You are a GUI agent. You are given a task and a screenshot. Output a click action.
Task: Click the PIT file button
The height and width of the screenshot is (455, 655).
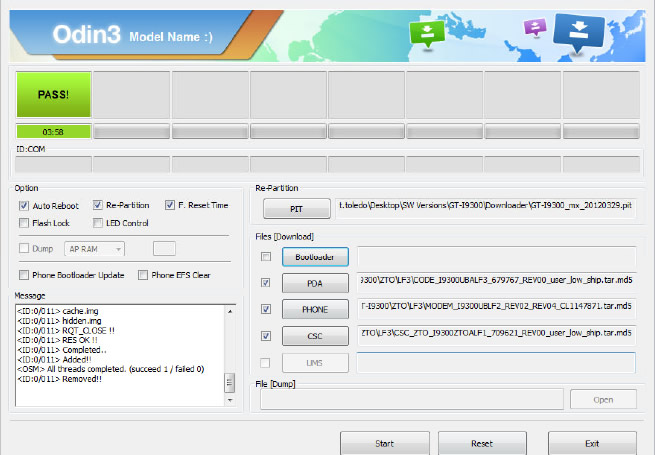point(297,208)
